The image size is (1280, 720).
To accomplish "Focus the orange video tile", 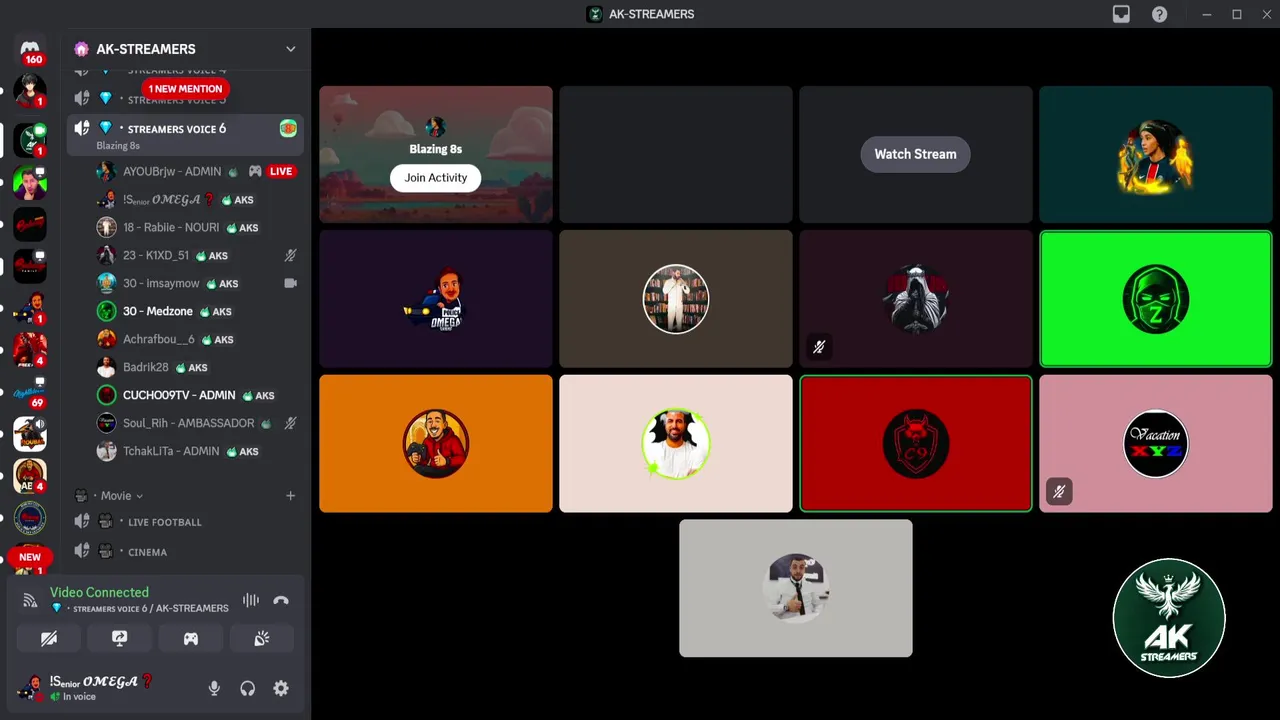I will [435, 443].
